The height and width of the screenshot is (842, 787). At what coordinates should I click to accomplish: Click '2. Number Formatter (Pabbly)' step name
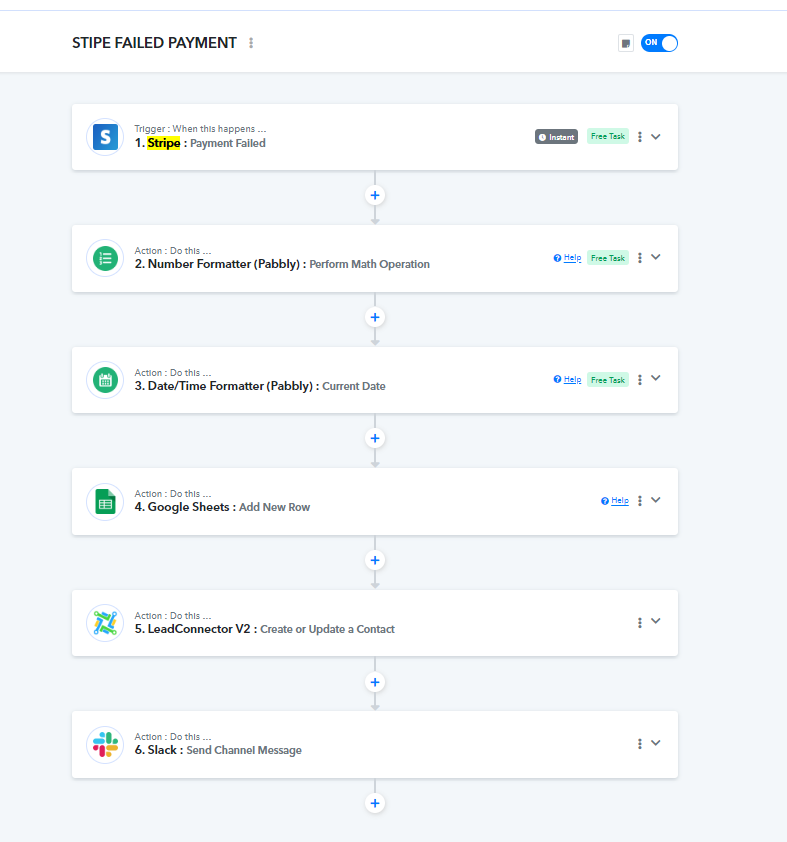(217, 264)
